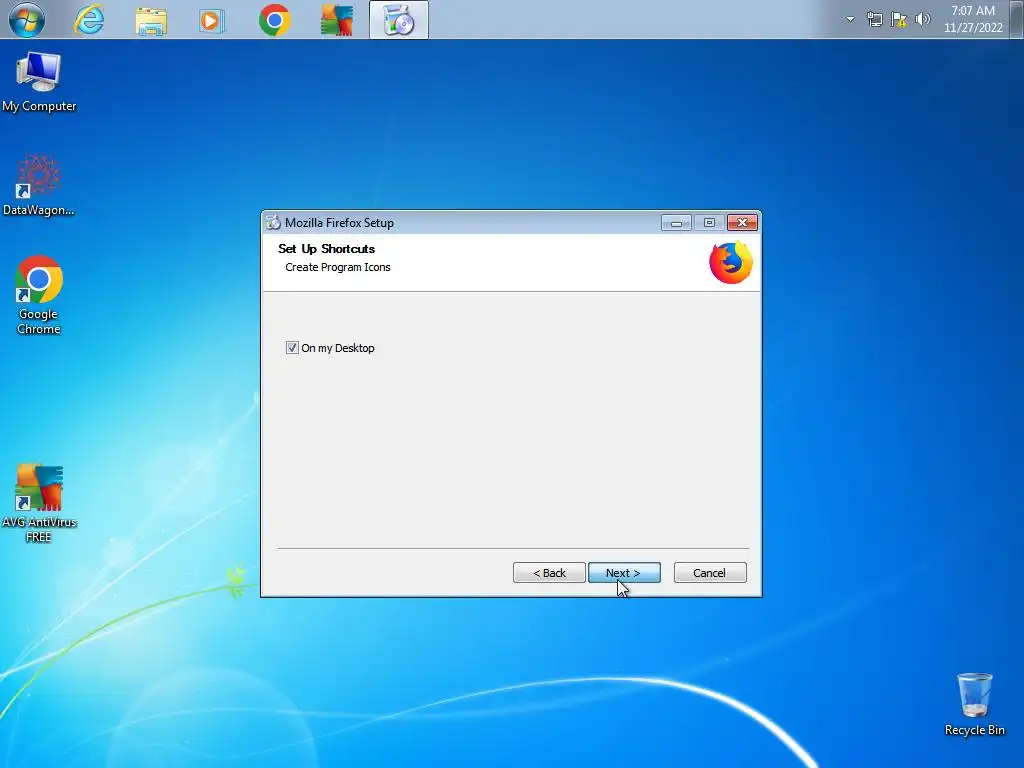Launch Internet Explorer from taskbar
1024x768 pixels.
coord(89,20)
